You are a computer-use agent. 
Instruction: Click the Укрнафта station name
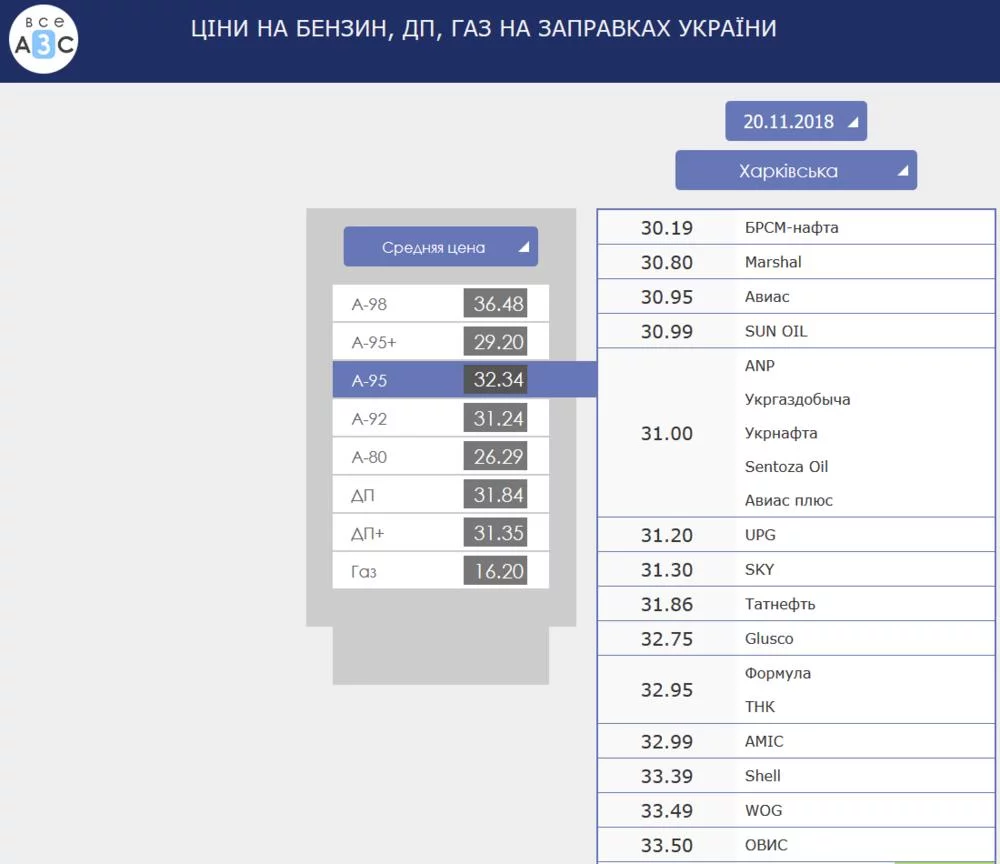781,433
